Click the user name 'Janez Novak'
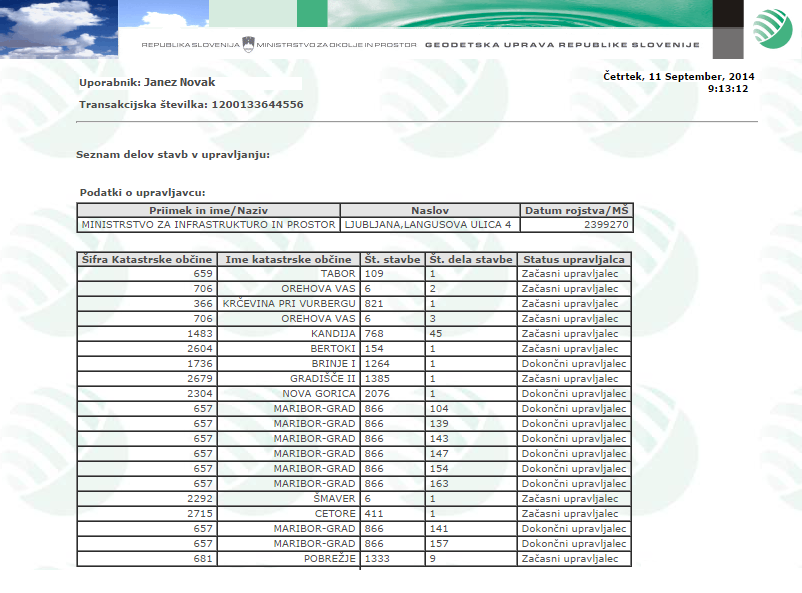Viewport: 802px width, 593px height. pos(180,82)
